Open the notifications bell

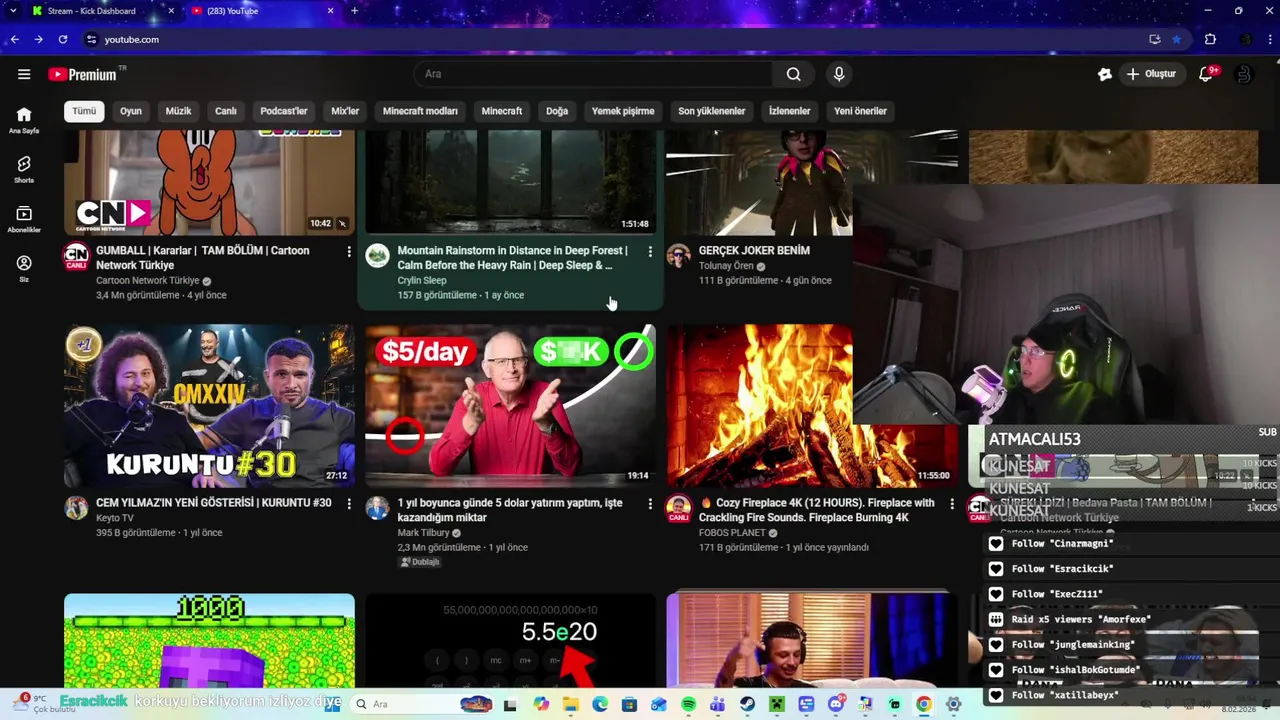click(x=1206, y=74)
